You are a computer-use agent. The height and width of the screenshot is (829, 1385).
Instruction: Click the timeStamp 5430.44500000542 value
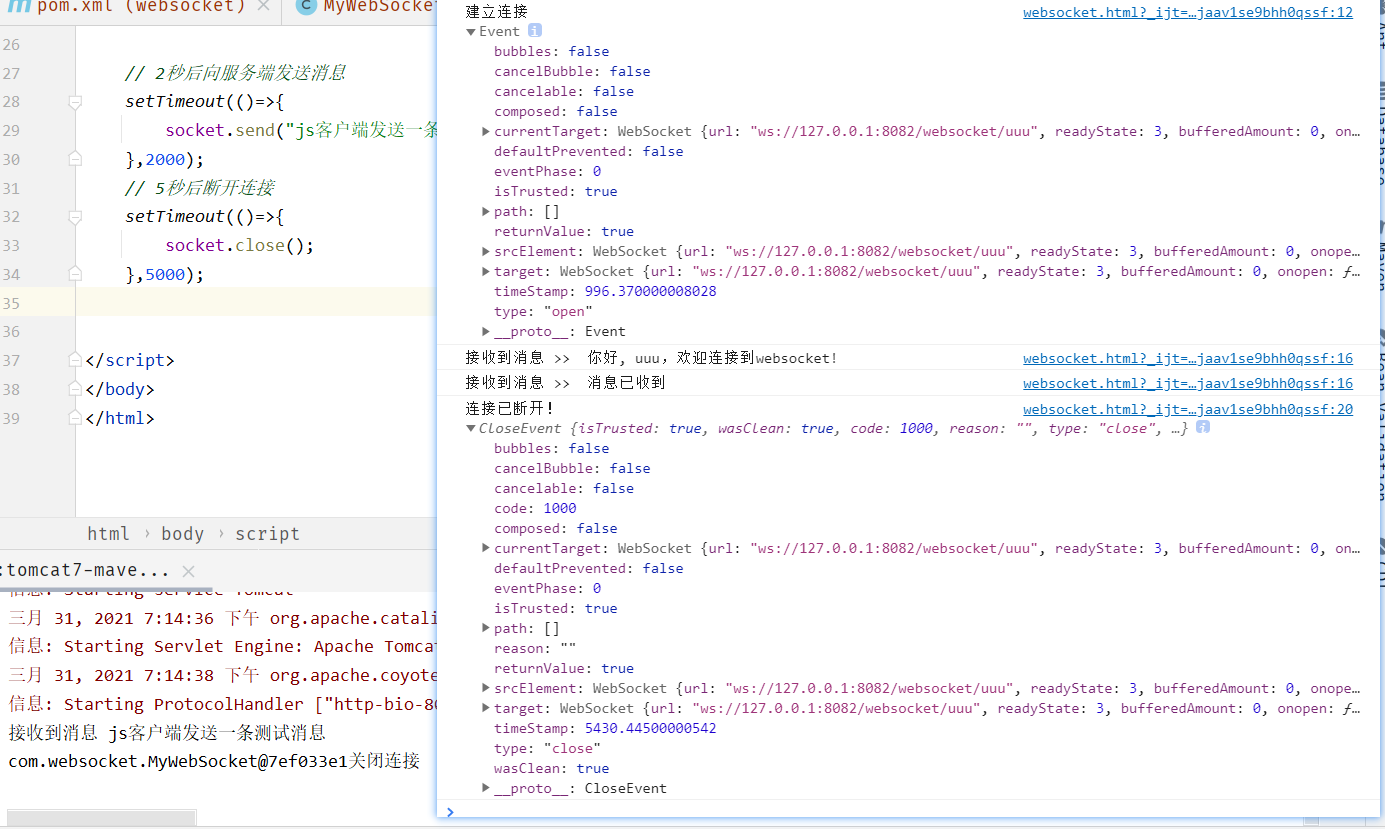(650, 728)
